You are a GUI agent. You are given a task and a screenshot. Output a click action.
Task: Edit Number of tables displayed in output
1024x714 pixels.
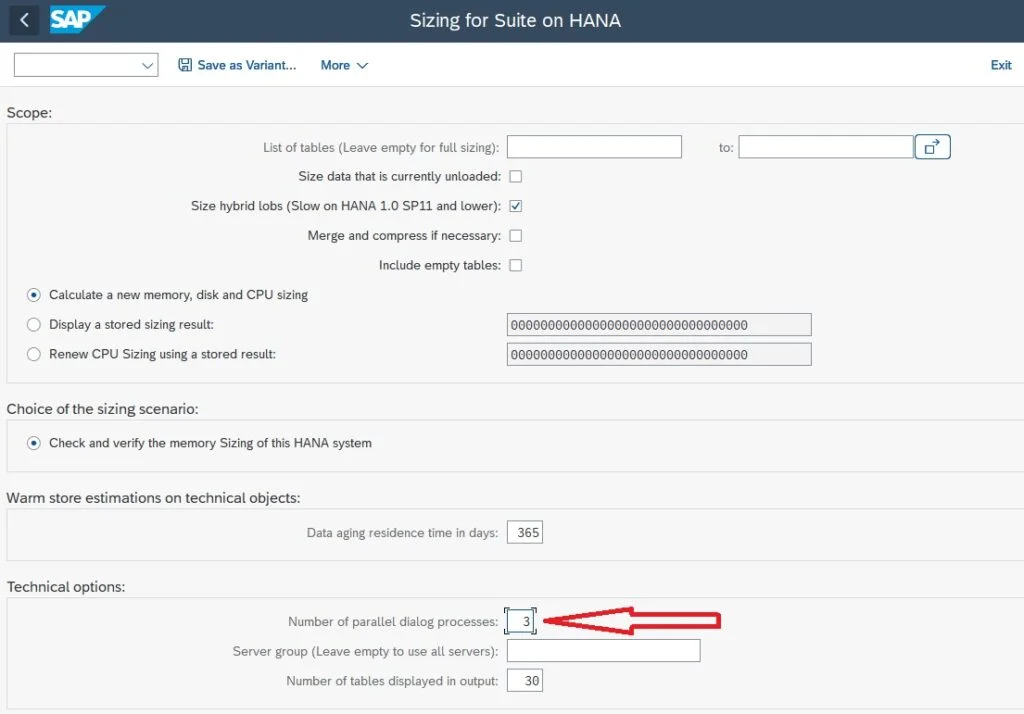pos(524,681)
